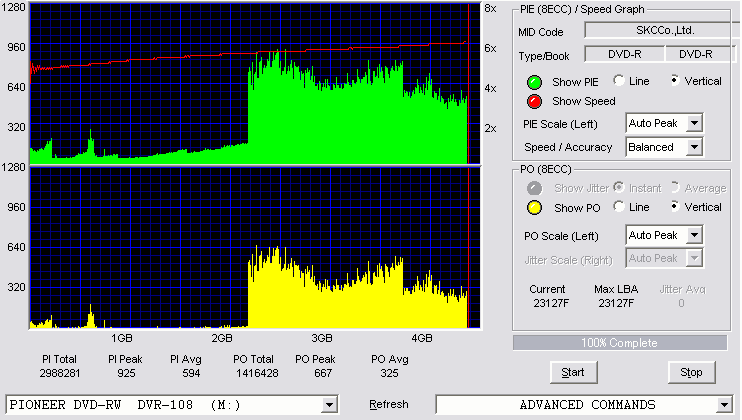Expand the PIONEER DVD-RW drive selector
The image size is (742, 420).
click(329, 405)
